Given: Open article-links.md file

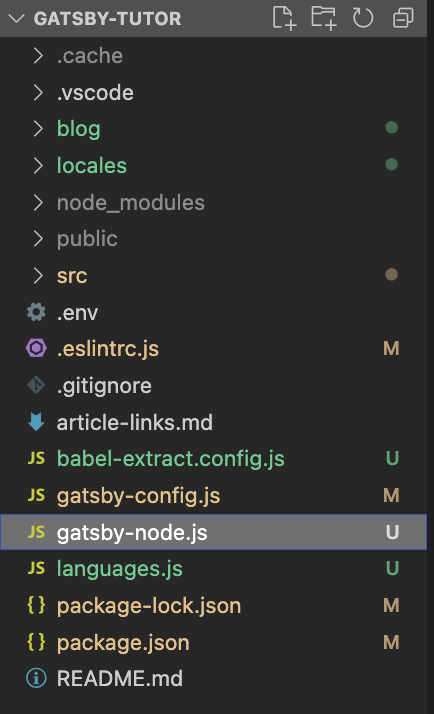Looking at the screenshot, I should [134, 423].
